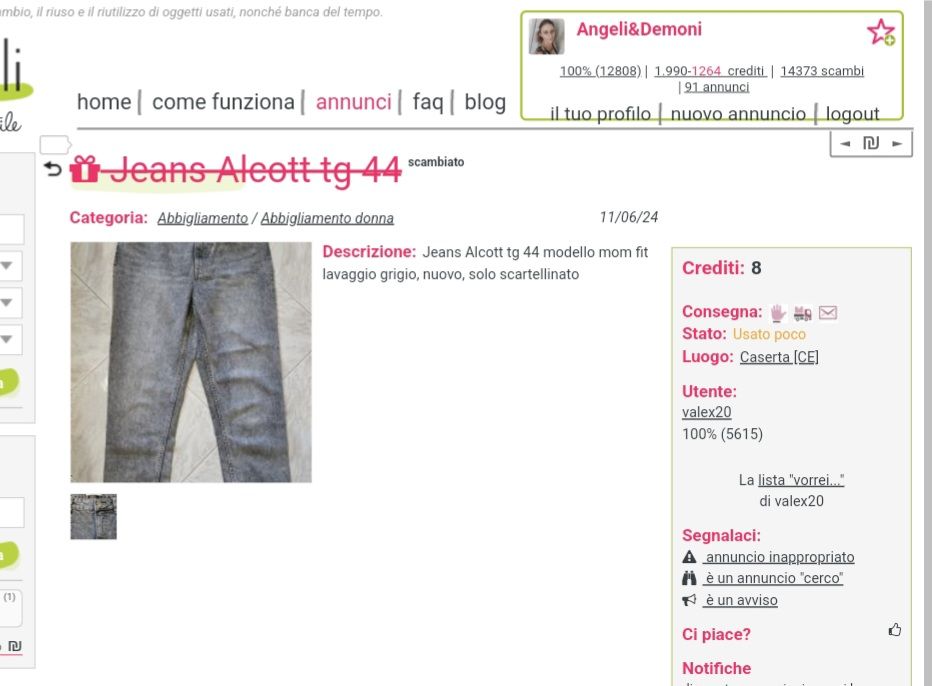
Task: Click the mail envelope delivery icon
Action: coord(828,312)
